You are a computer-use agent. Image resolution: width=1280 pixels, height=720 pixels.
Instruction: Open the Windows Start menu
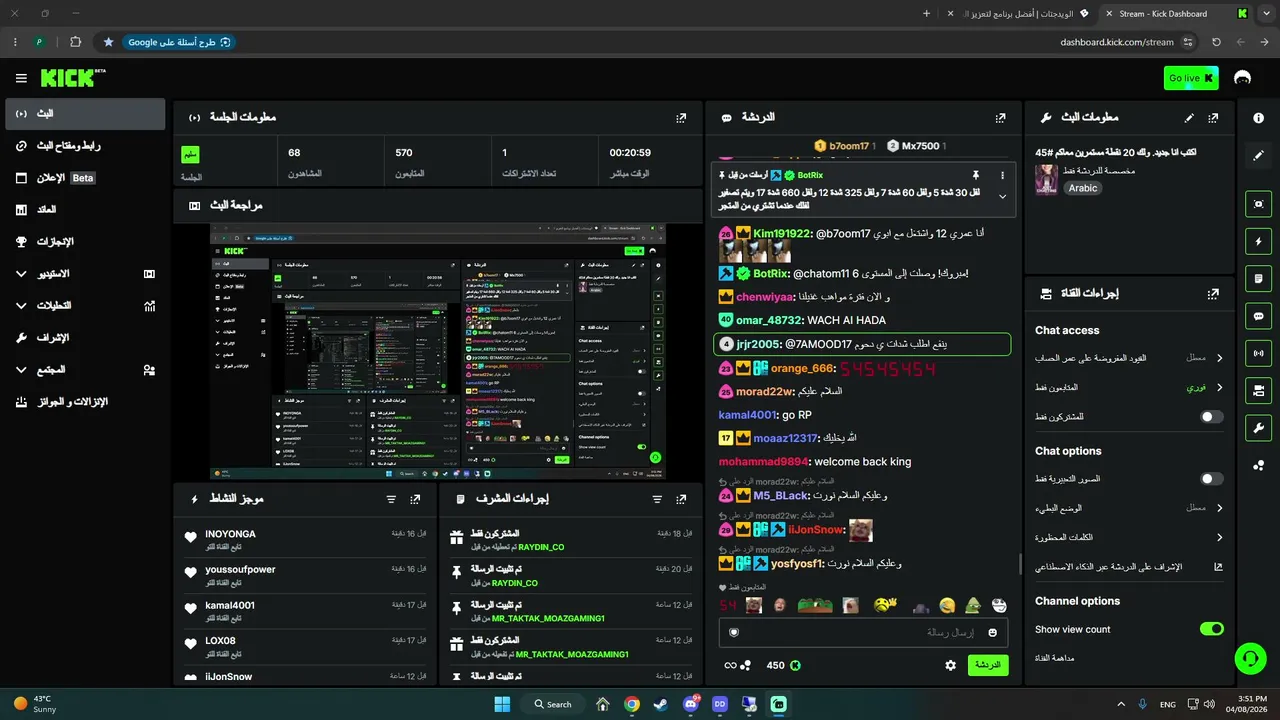point(502,704)
